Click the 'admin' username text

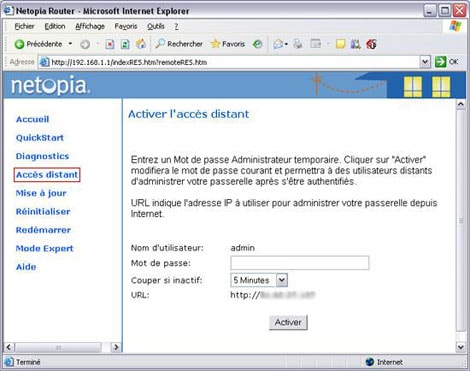click(243, 248)
